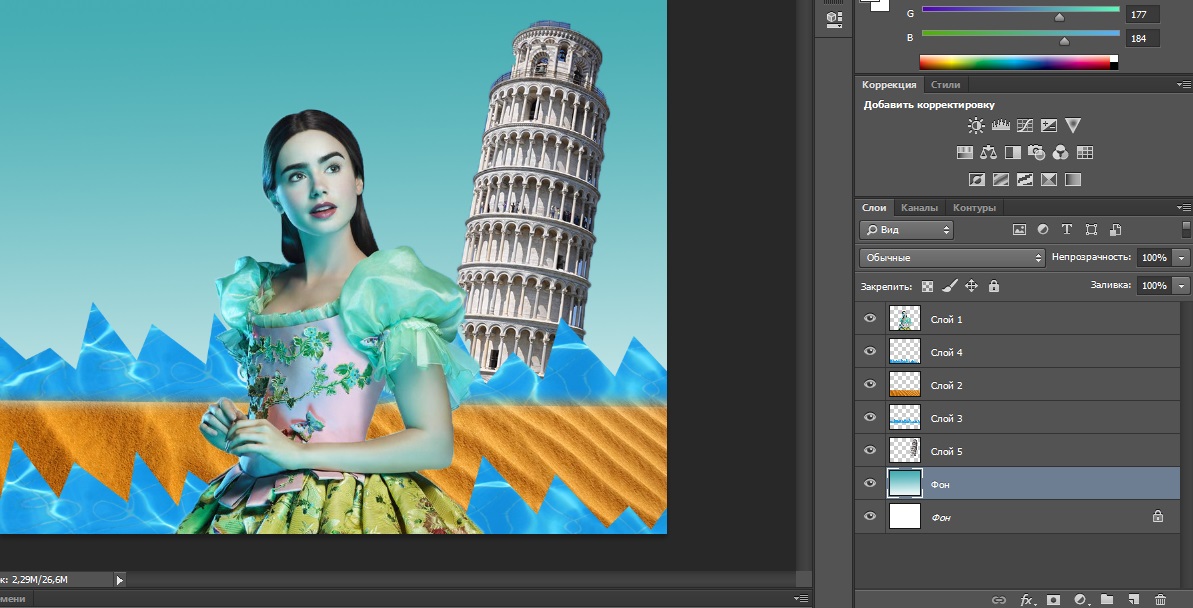This screenshot has width=1193, height=608.
Task: Add a Black & White adjustment
Action: pyautogui.click(x=1013, y=152)
